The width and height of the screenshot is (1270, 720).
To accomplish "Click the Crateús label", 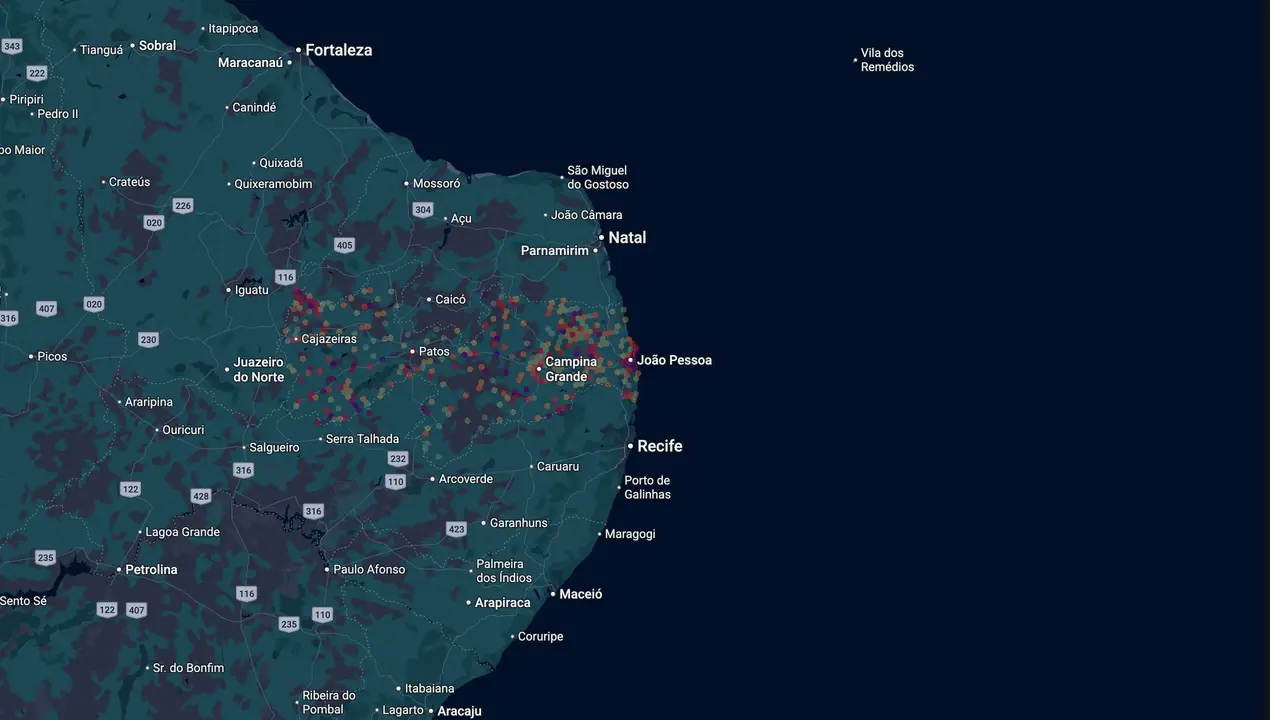I will (129, 182).
